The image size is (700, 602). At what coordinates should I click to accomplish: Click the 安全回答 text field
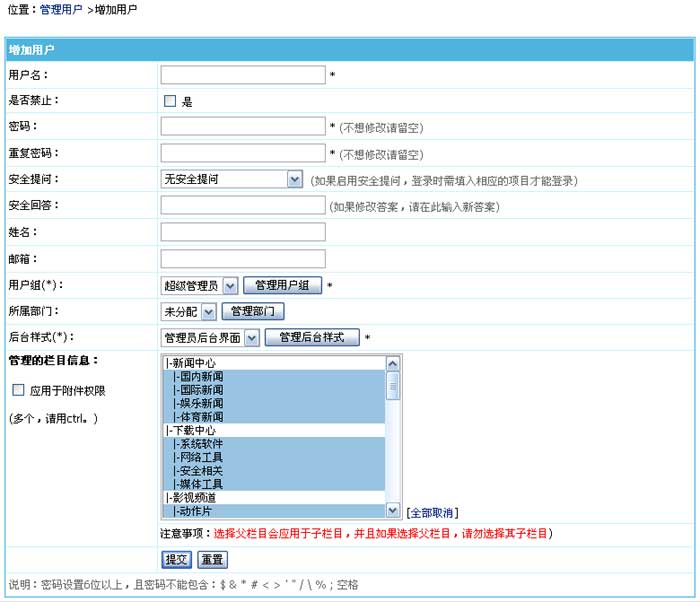click(x=243, y=205)
